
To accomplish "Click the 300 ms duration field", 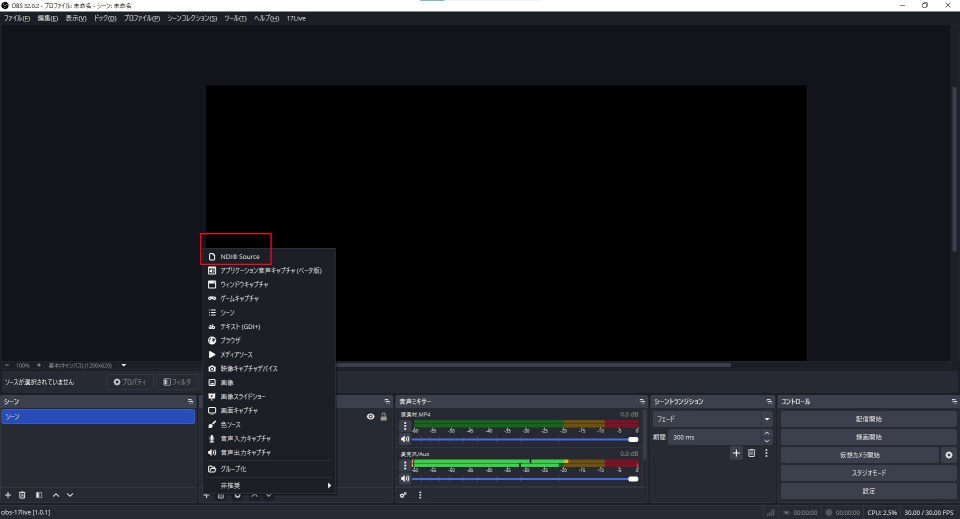I will pos(714,437).
